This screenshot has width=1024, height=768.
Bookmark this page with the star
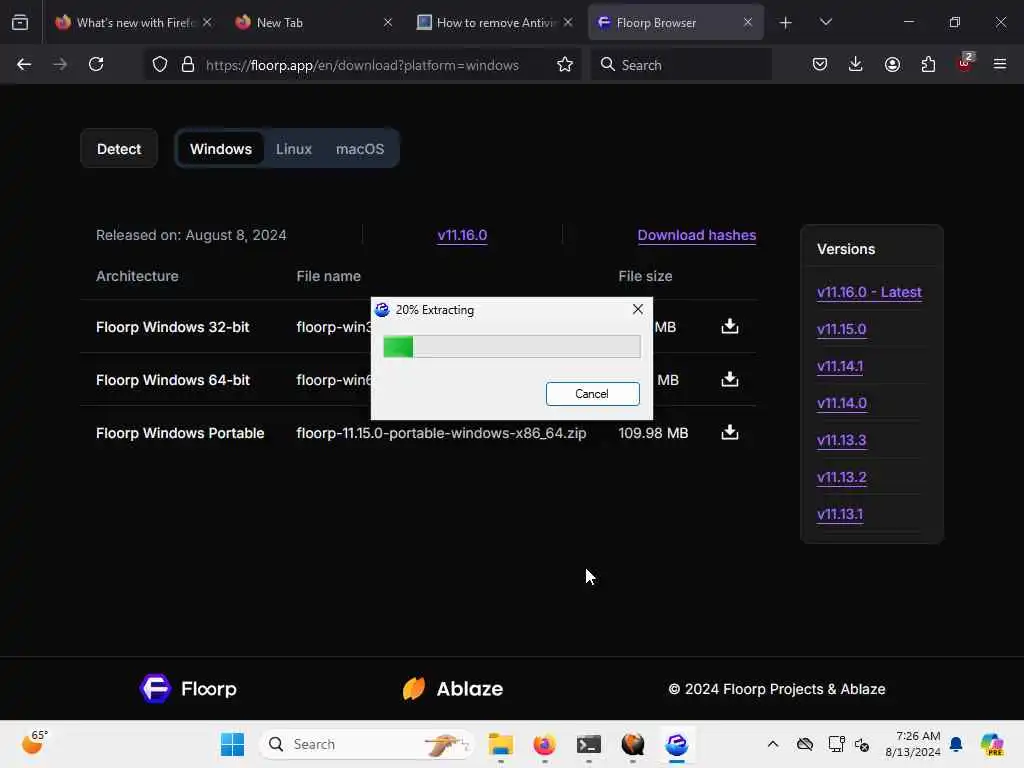tap(565, 65)
